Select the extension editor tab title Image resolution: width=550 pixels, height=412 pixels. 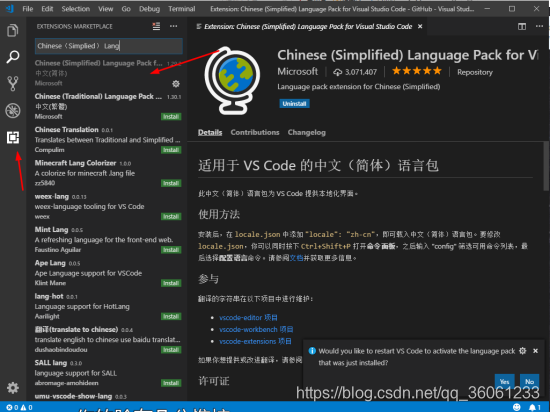[x=308, y=26]
